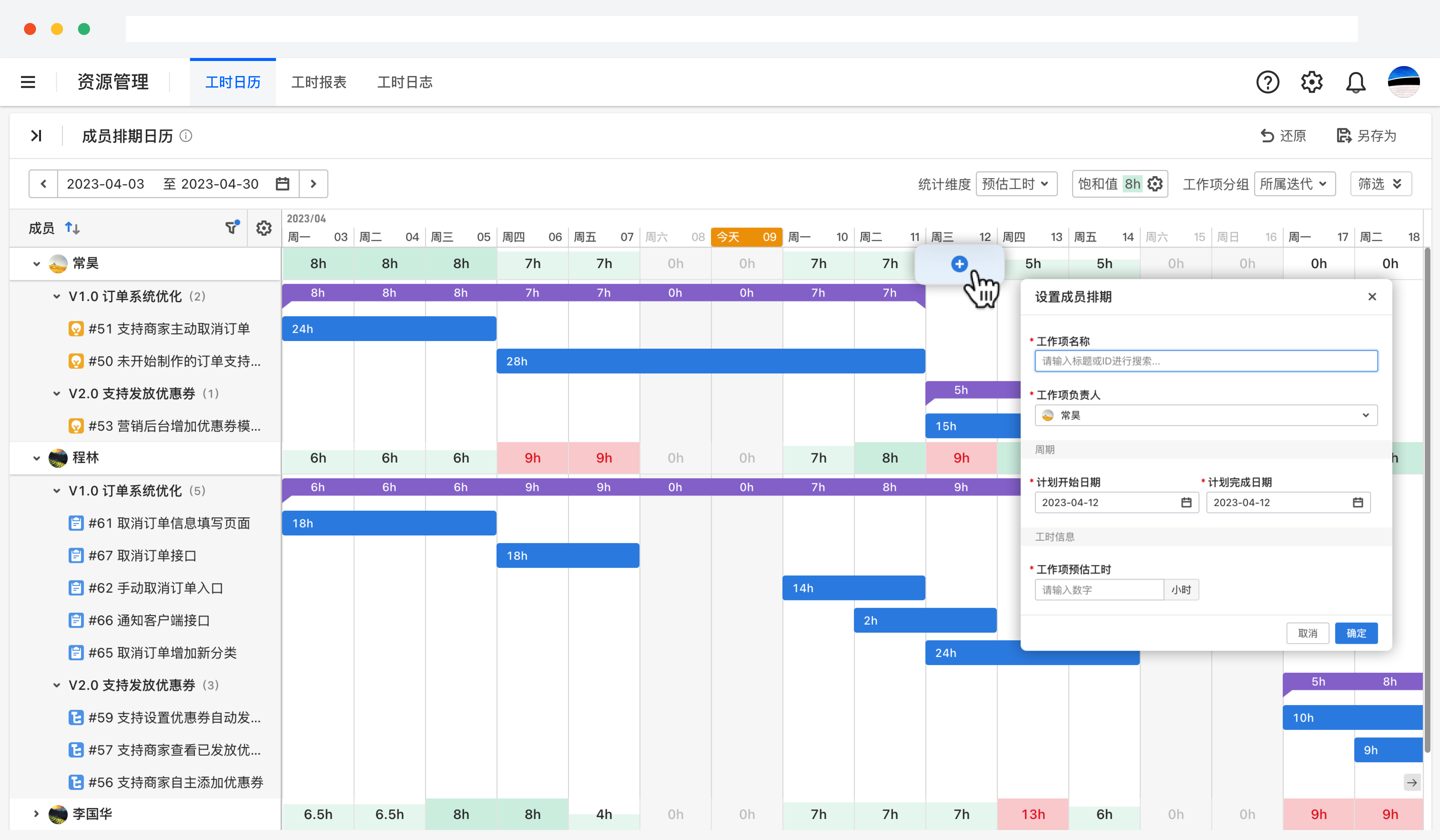Image resolution: width=1440 pixels, height=840 pixels.
Task: Open calendar picker for planned start date
Action: 1186,502
